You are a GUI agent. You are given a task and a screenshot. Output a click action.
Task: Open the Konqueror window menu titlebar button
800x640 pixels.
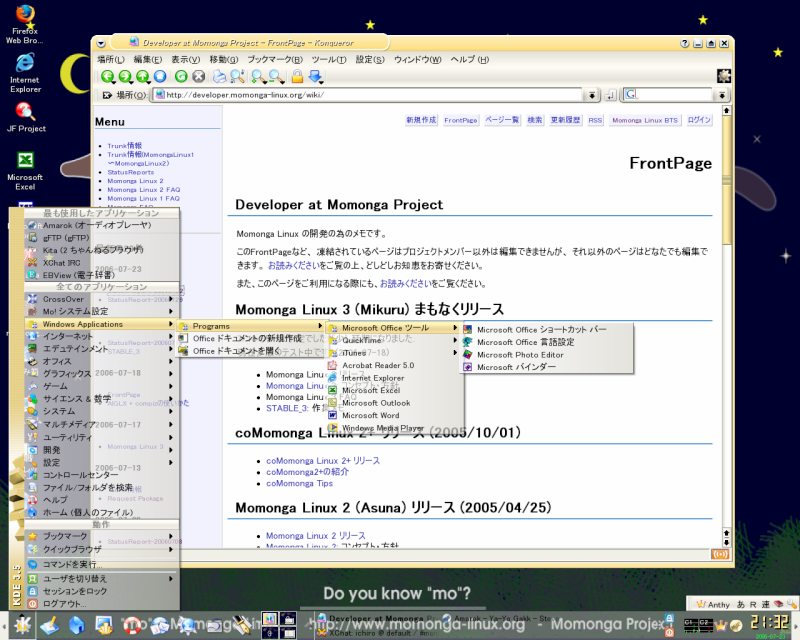[101, 43]
